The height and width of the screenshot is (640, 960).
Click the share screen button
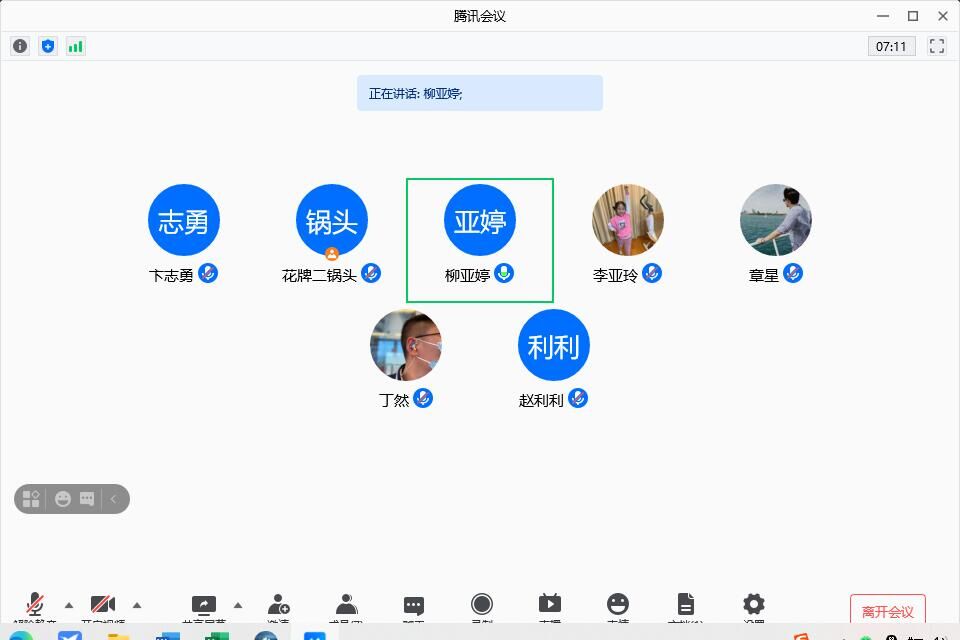pos(204,605)
